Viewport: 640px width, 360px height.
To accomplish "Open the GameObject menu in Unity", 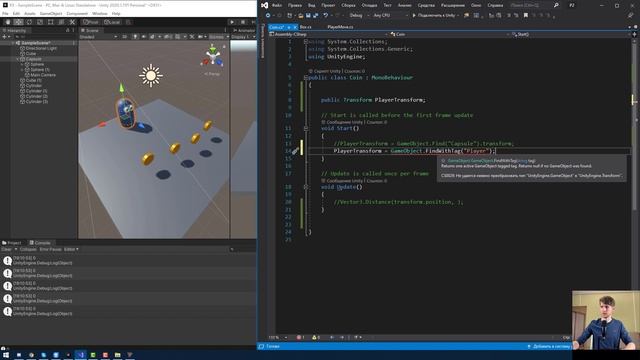I will [x=51, y=13].
